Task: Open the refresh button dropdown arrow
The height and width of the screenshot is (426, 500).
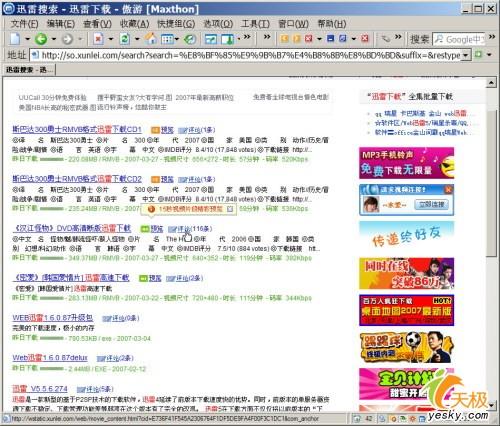Action: (x=137, y=39)
